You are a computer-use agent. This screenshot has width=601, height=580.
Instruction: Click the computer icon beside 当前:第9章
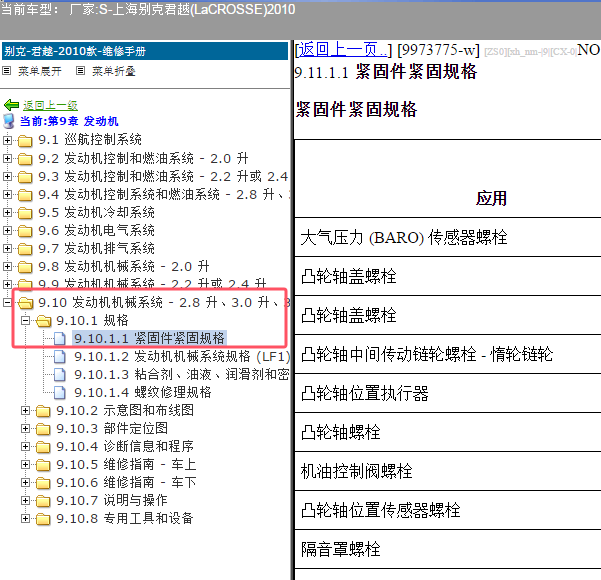tap(9, 121)
